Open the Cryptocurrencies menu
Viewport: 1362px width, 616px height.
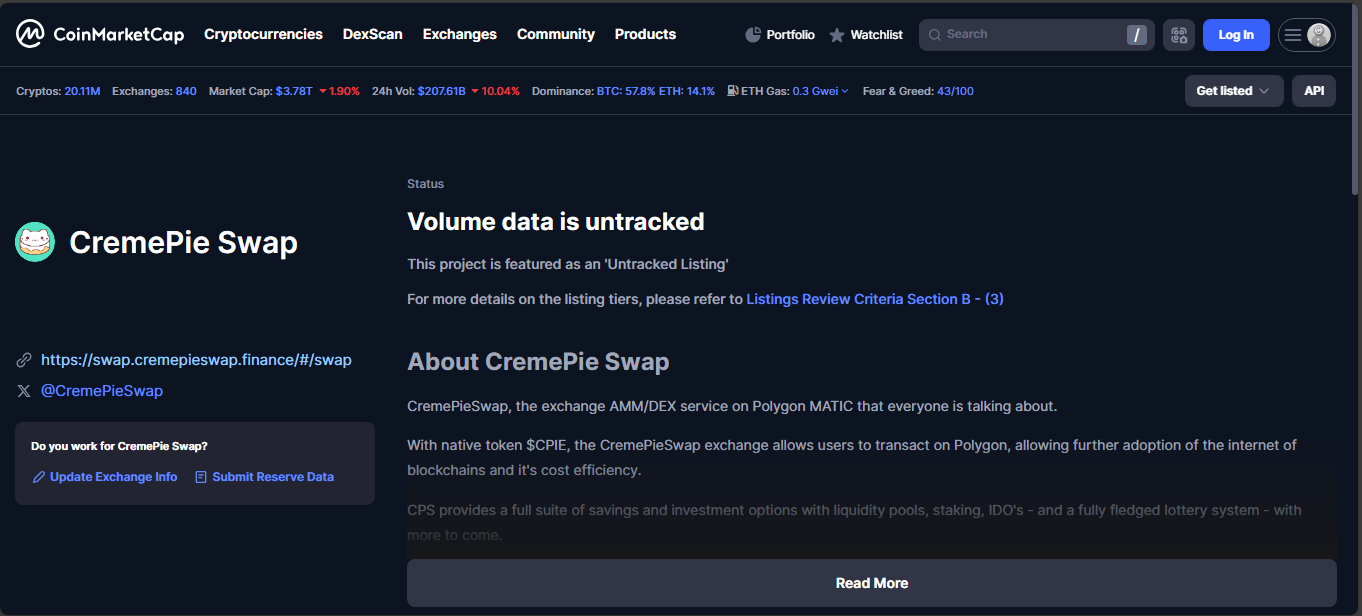[x=263, y=34]
